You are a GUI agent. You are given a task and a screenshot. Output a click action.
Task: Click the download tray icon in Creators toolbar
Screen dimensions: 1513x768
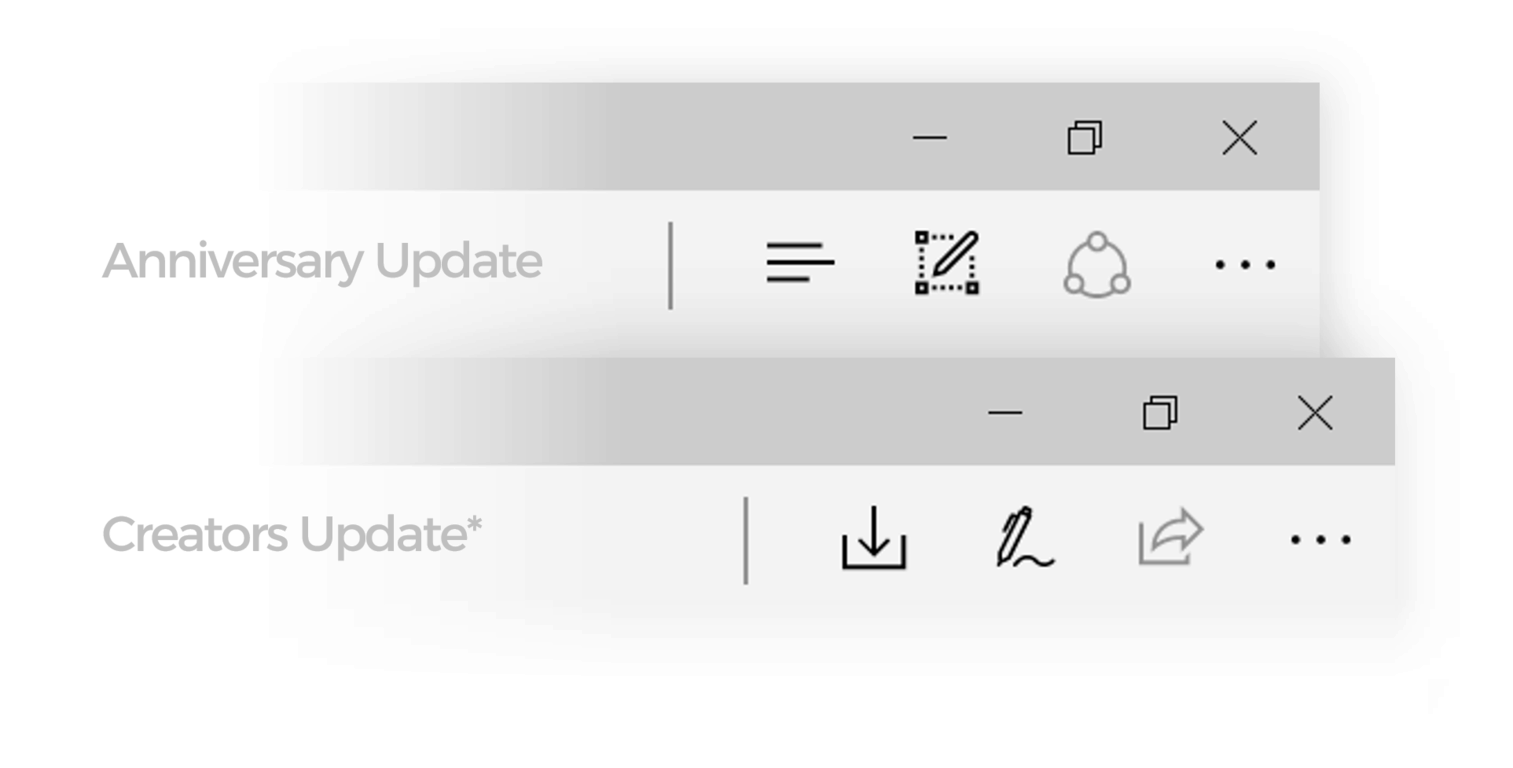(874, 537)
